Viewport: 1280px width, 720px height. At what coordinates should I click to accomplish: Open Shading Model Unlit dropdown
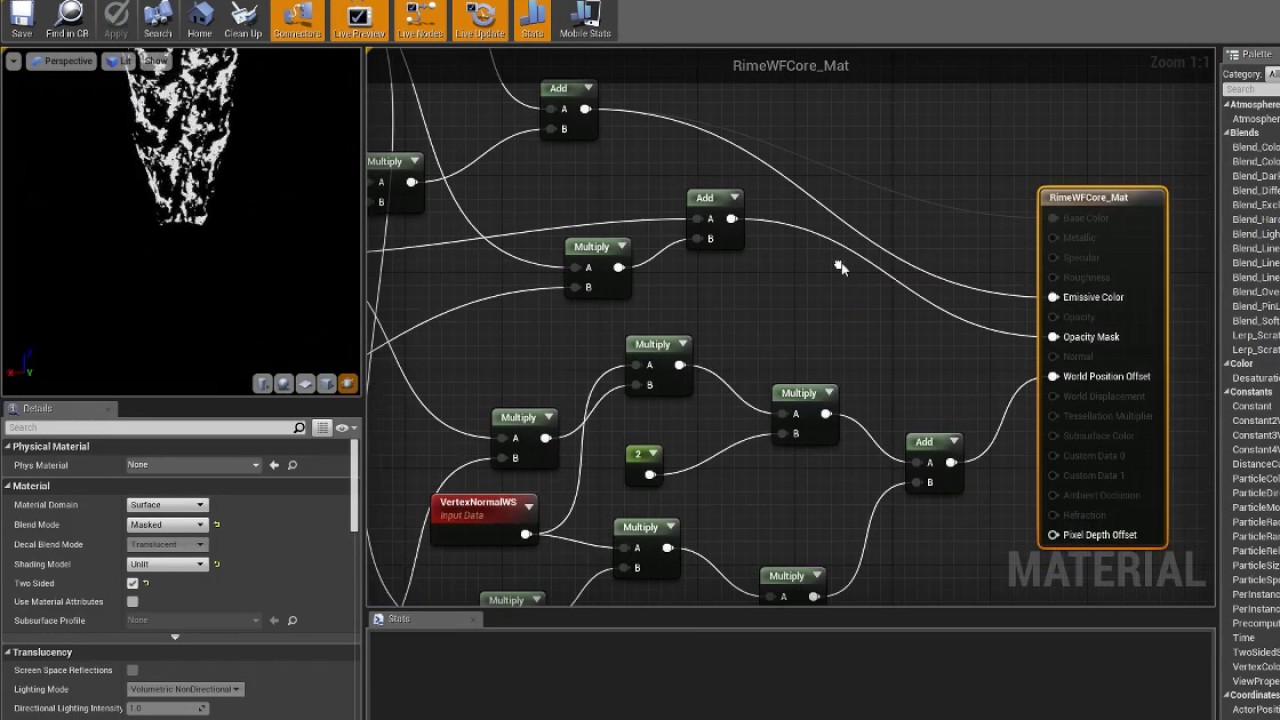coord(167,564)
